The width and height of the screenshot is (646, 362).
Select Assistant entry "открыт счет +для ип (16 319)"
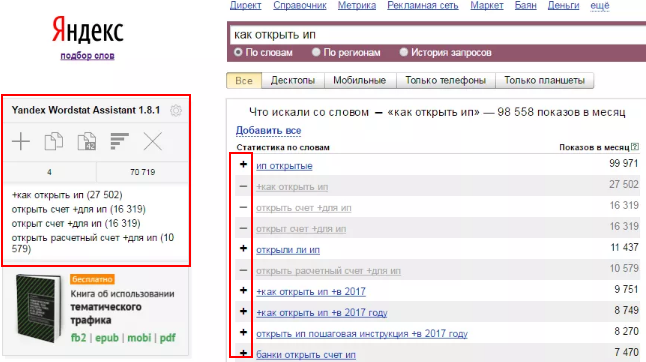pos(76,223)
